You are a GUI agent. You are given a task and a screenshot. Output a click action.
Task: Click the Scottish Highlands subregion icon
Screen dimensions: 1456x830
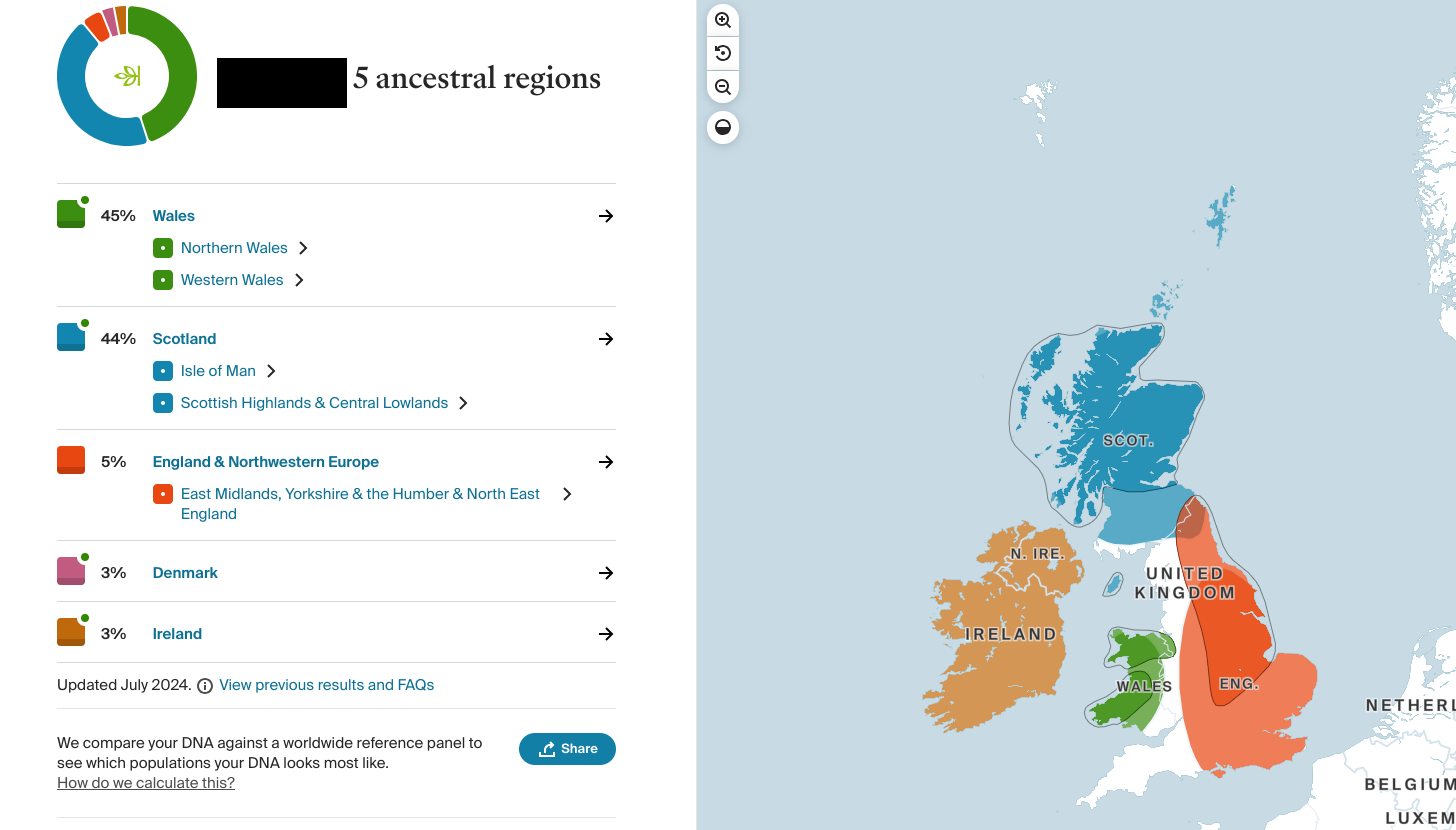pos(163,403)
